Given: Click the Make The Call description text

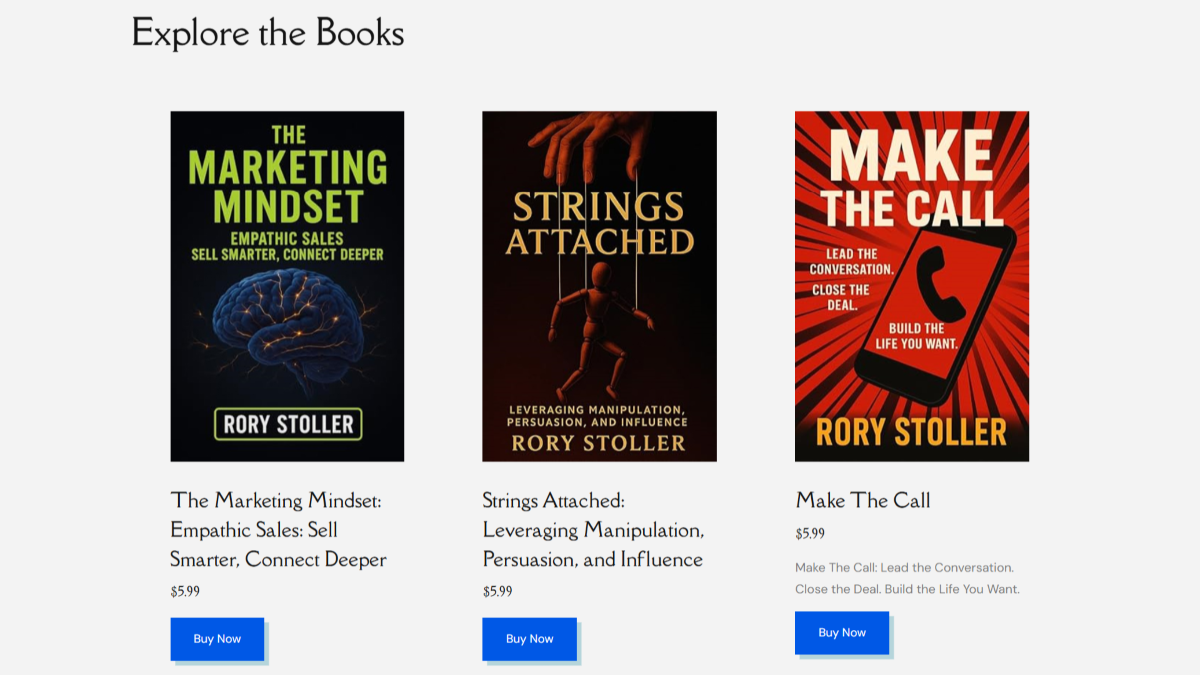Looking at the screenshot, I should [906, 578].
